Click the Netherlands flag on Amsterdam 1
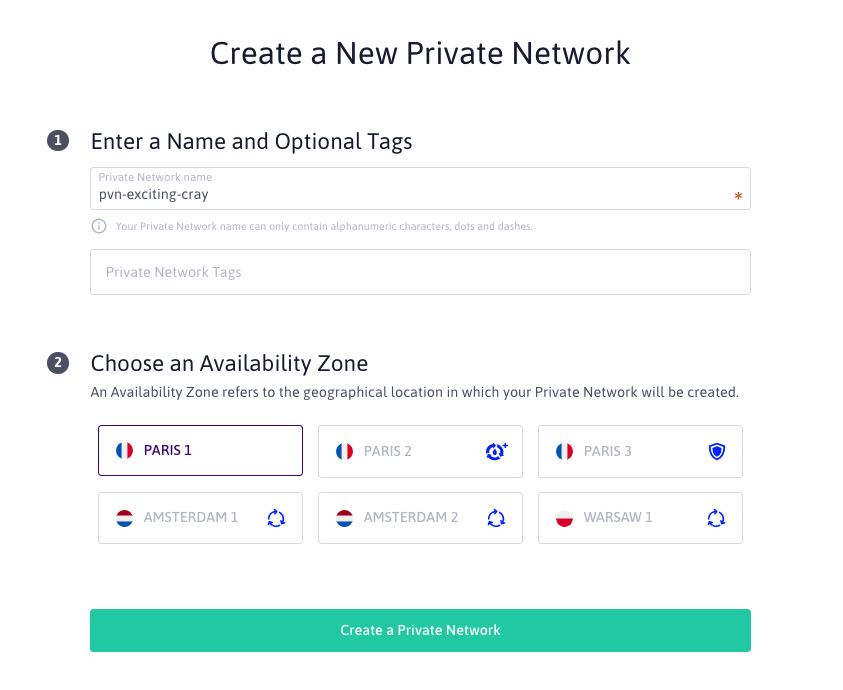This screenshot has height=690, width=843. [125, 518]
